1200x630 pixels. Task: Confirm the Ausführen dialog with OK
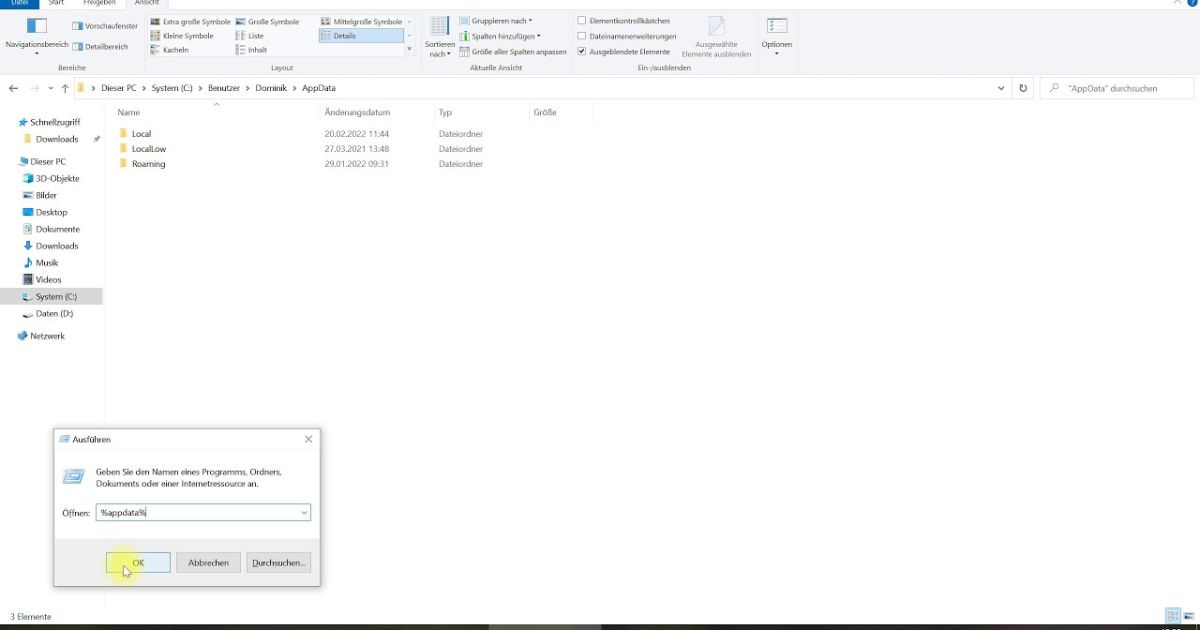(137, 562)
